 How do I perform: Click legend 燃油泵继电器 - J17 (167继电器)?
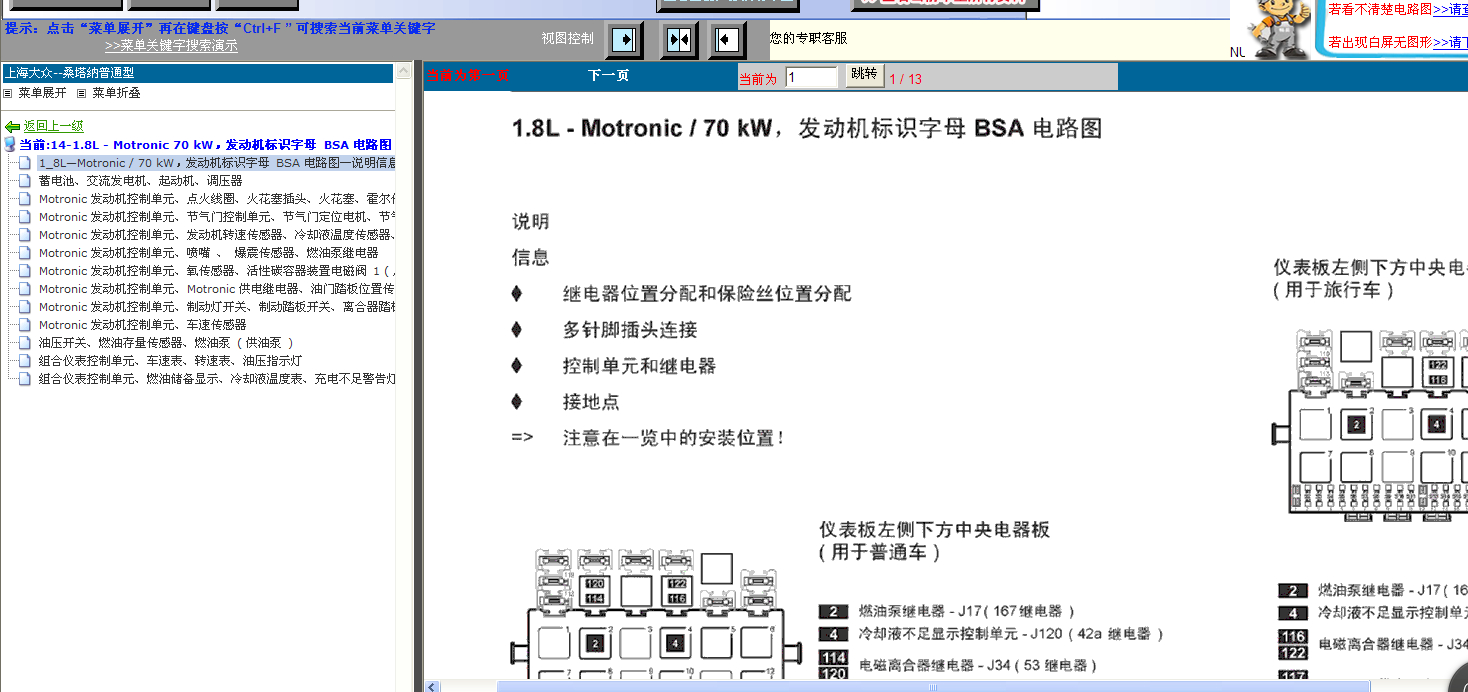click(966, 611)
